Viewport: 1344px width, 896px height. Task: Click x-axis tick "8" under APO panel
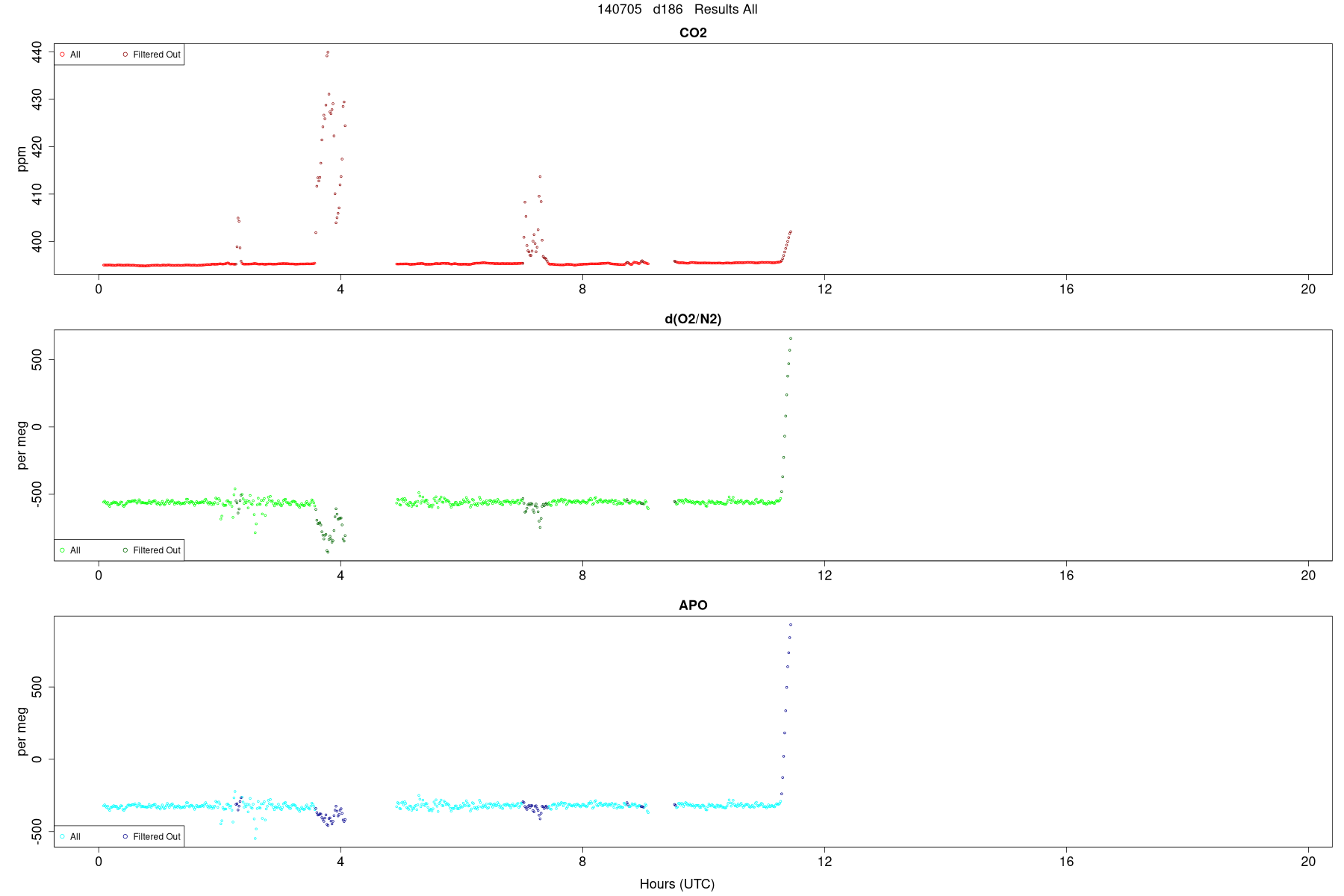tap(582, 862)
